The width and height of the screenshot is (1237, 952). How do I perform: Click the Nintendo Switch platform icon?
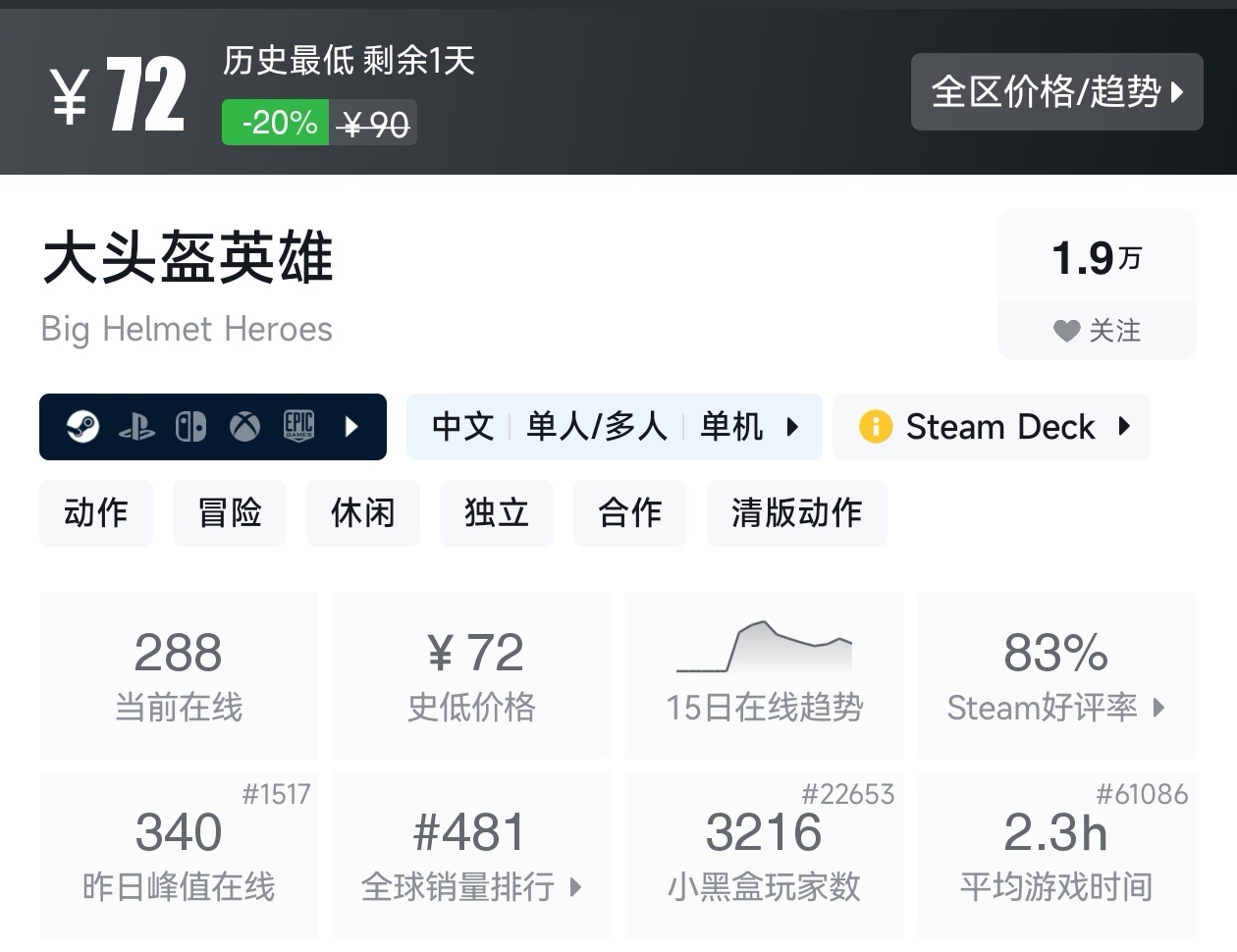click(x=190, y=427)
